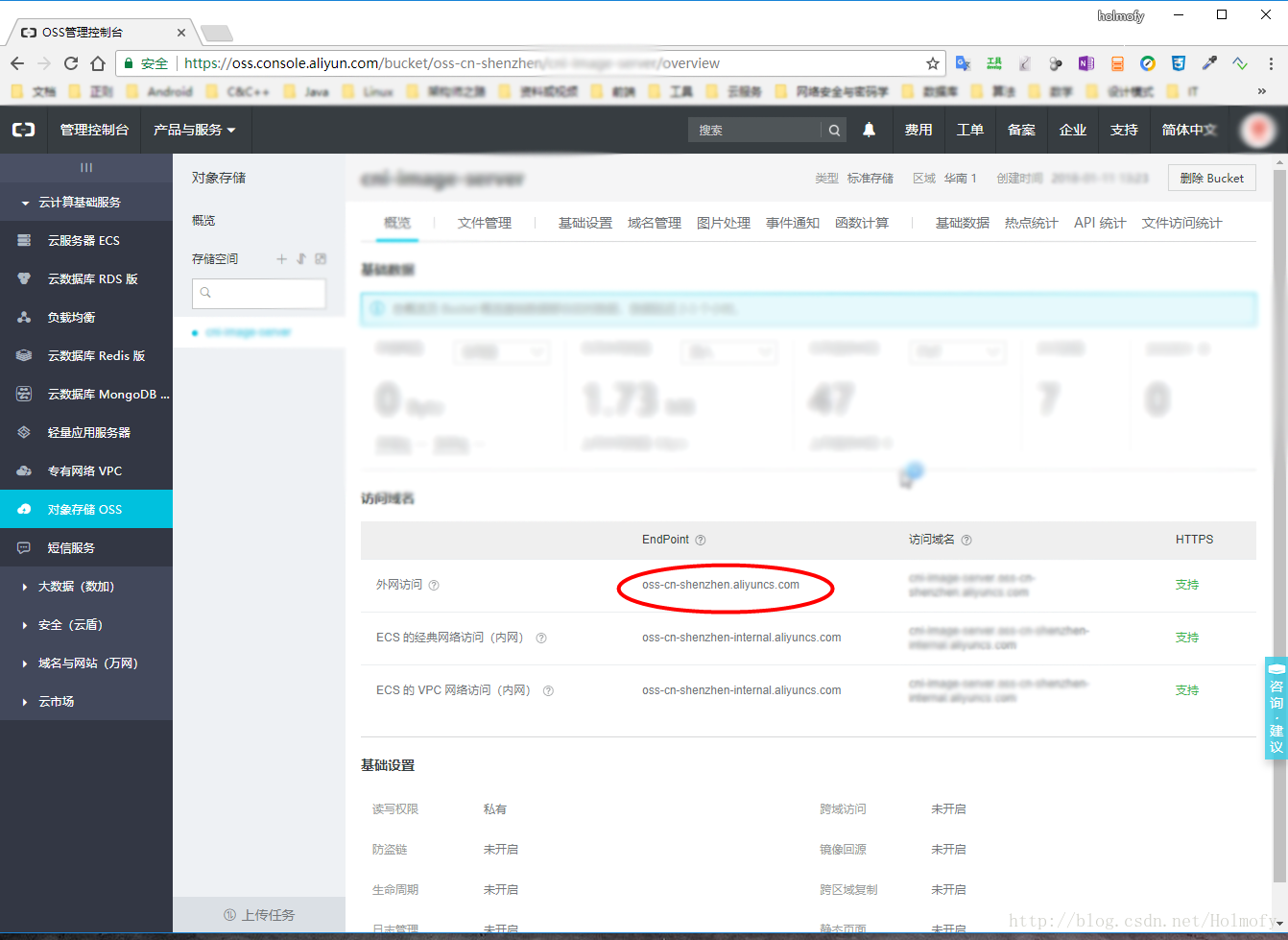Switch to the 图片处理 tab
The image size is (1288, 940).
(724, 223)
